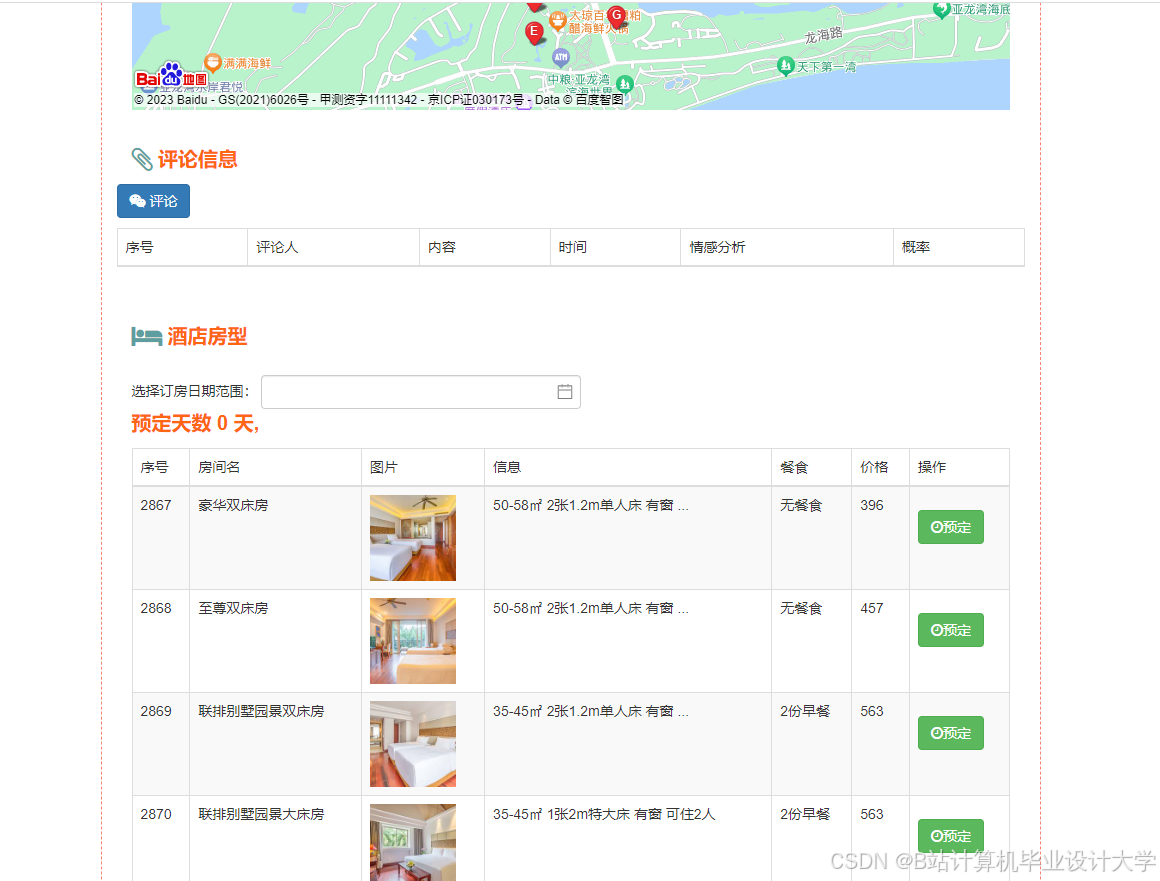1160x881 pixels.
Task: Open the calendar icon in the date field
Action: (565, 392)
